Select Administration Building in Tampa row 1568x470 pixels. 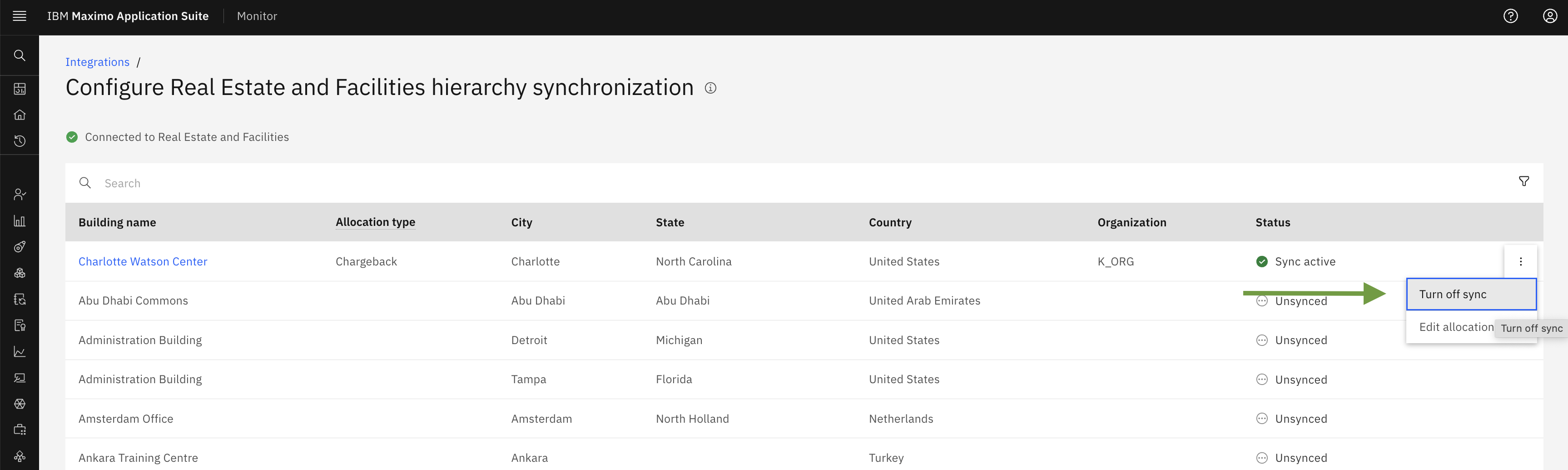140,379
